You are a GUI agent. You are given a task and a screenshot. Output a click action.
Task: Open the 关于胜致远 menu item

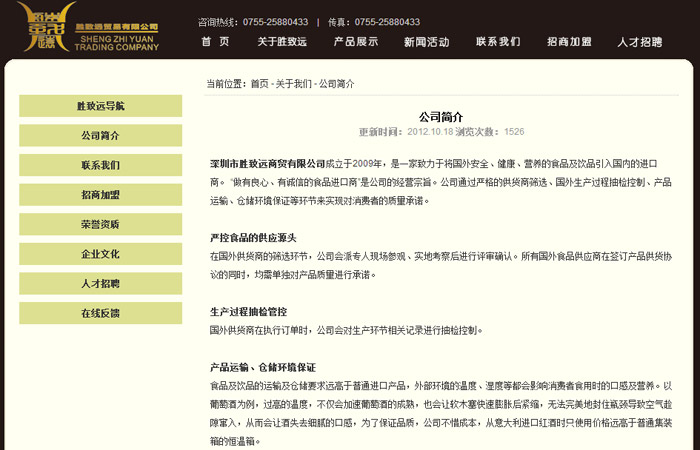282,42
